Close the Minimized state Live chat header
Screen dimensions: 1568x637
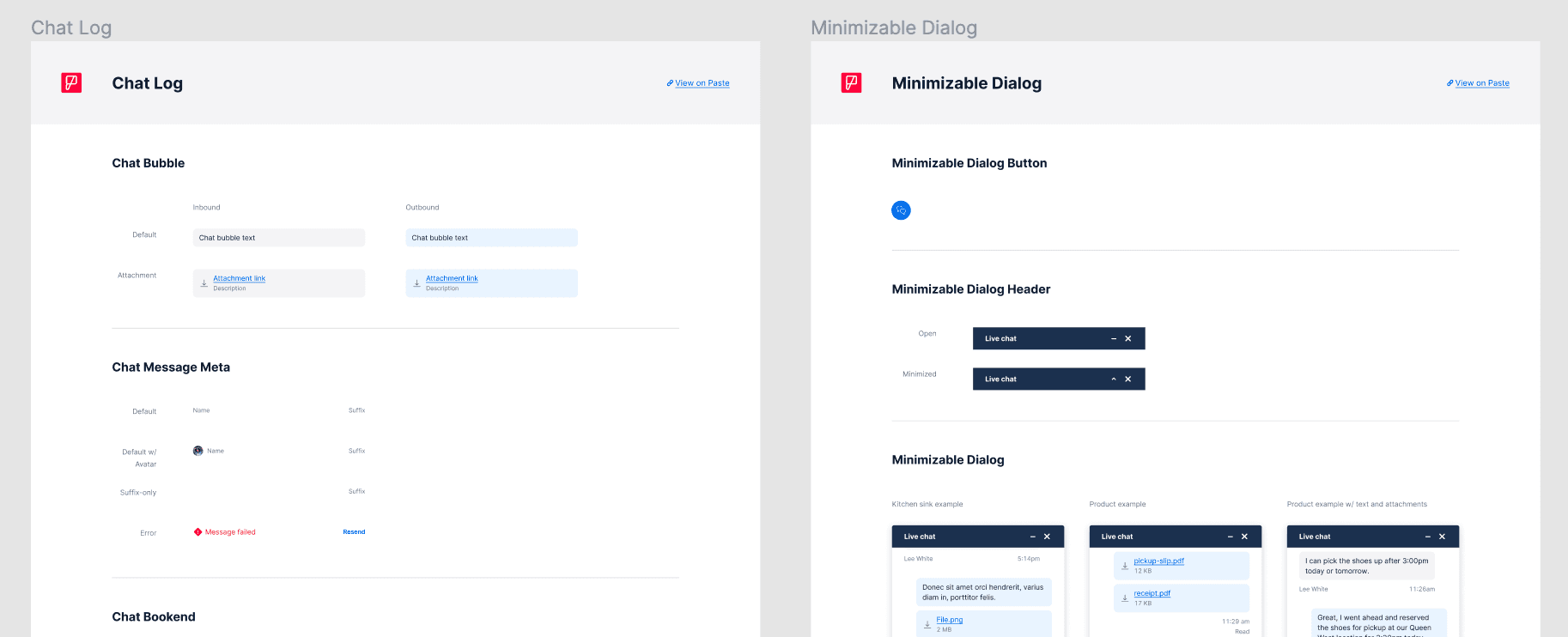[x=1128, y=379]
